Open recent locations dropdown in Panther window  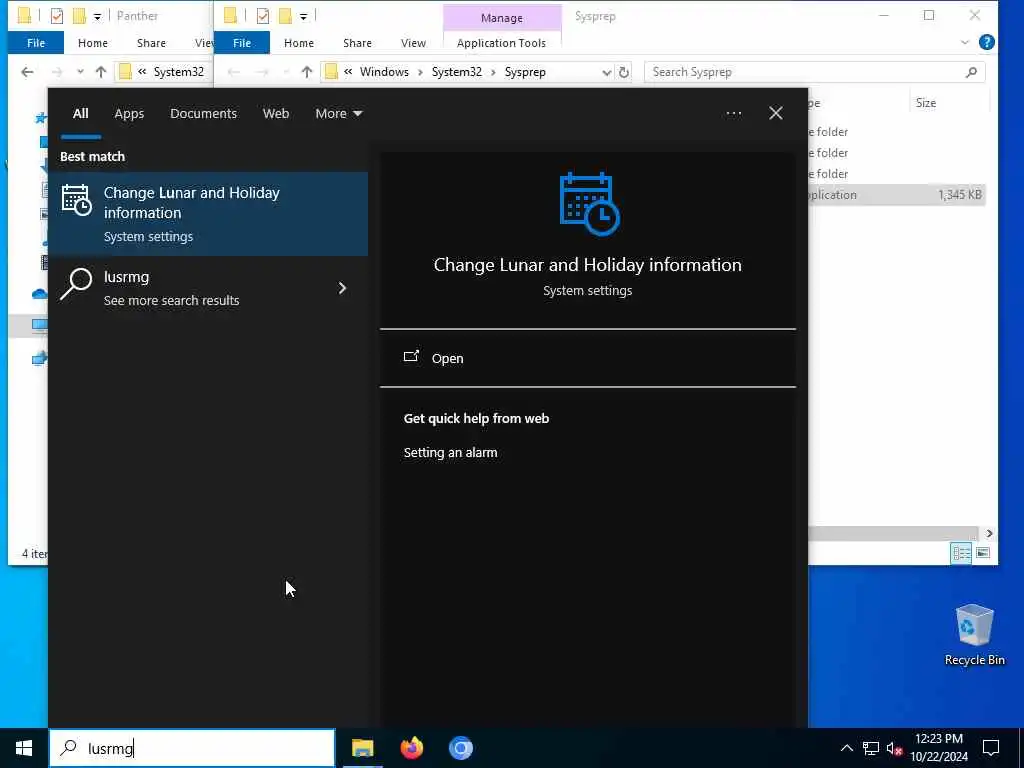(x=80, y=72)
